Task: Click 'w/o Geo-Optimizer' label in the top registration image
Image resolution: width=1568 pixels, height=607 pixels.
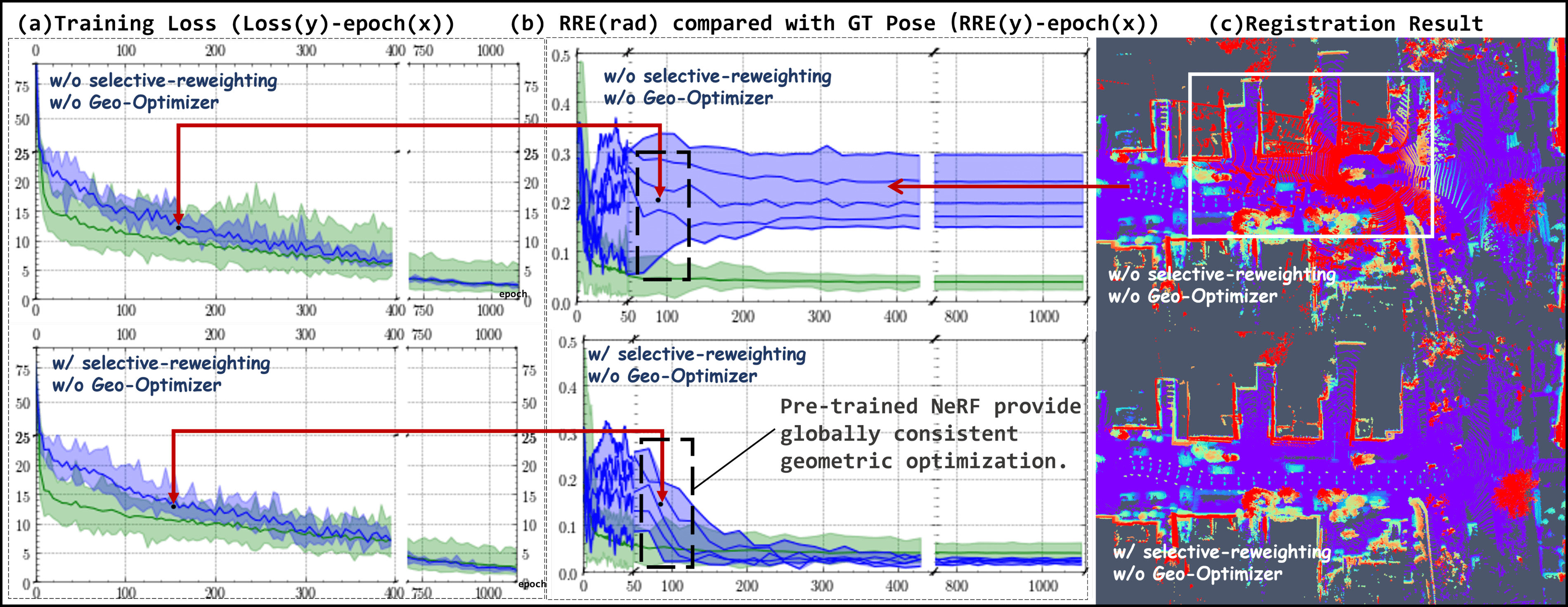Action: [1192, 296]
